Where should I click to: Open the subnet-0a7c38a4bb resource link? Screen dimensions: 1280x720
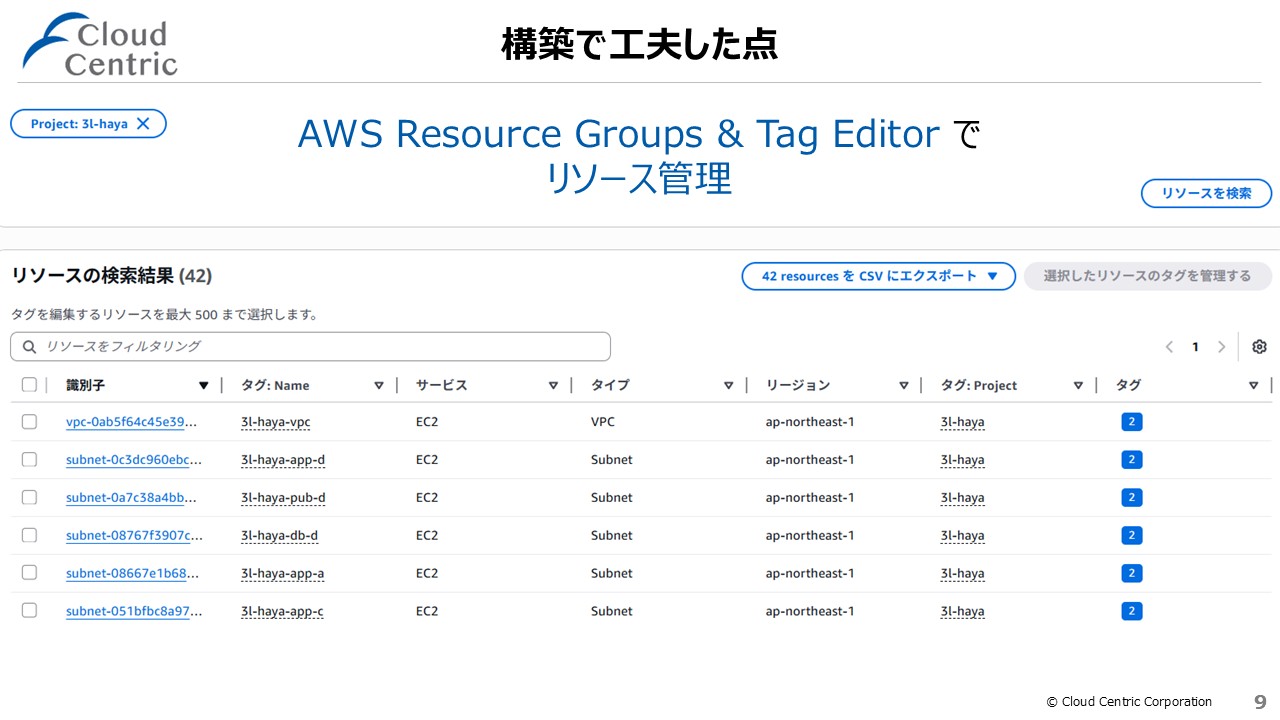point(131,498)
